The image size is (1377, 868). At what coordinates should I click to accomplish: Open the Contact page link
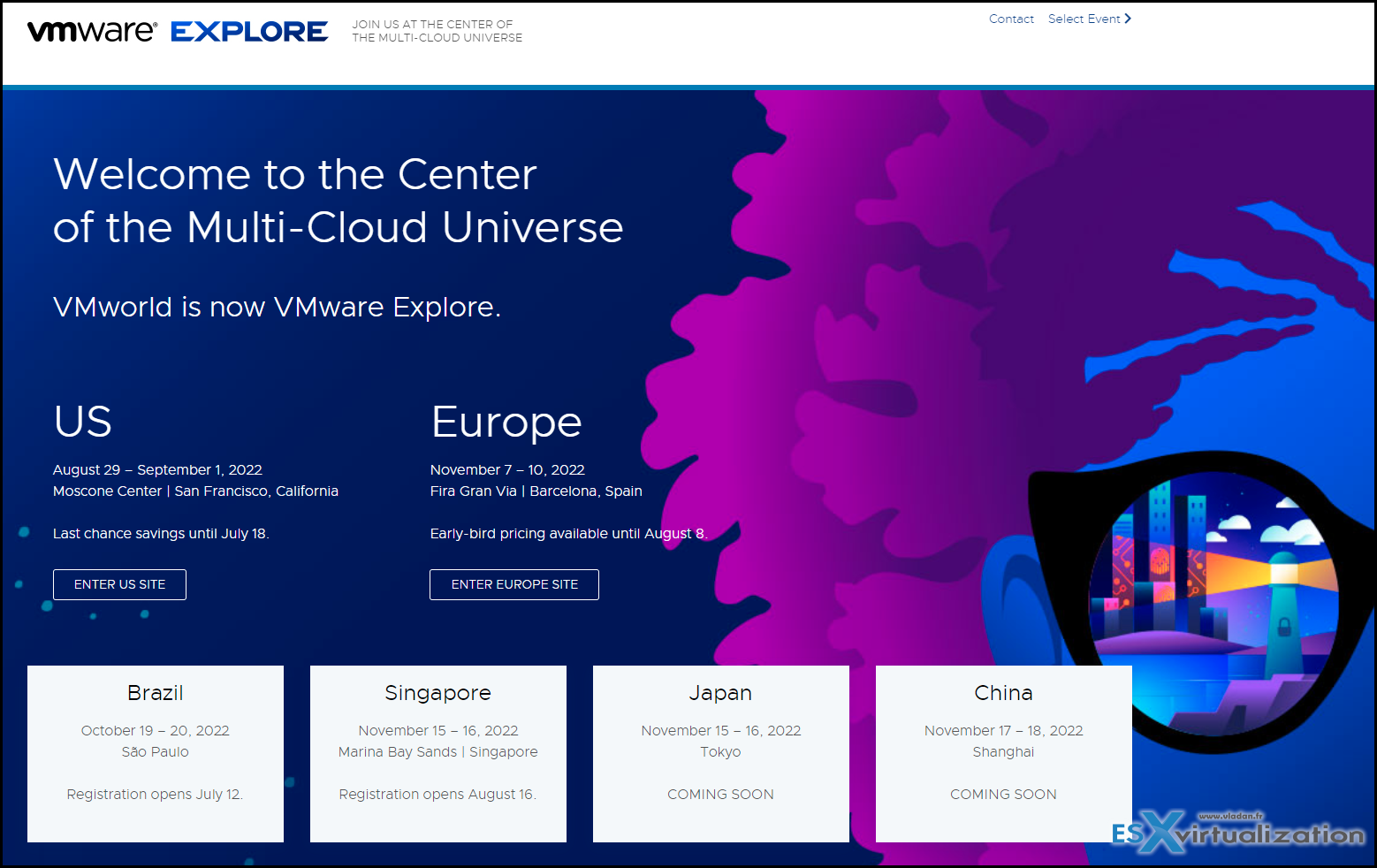point(1011,18)
